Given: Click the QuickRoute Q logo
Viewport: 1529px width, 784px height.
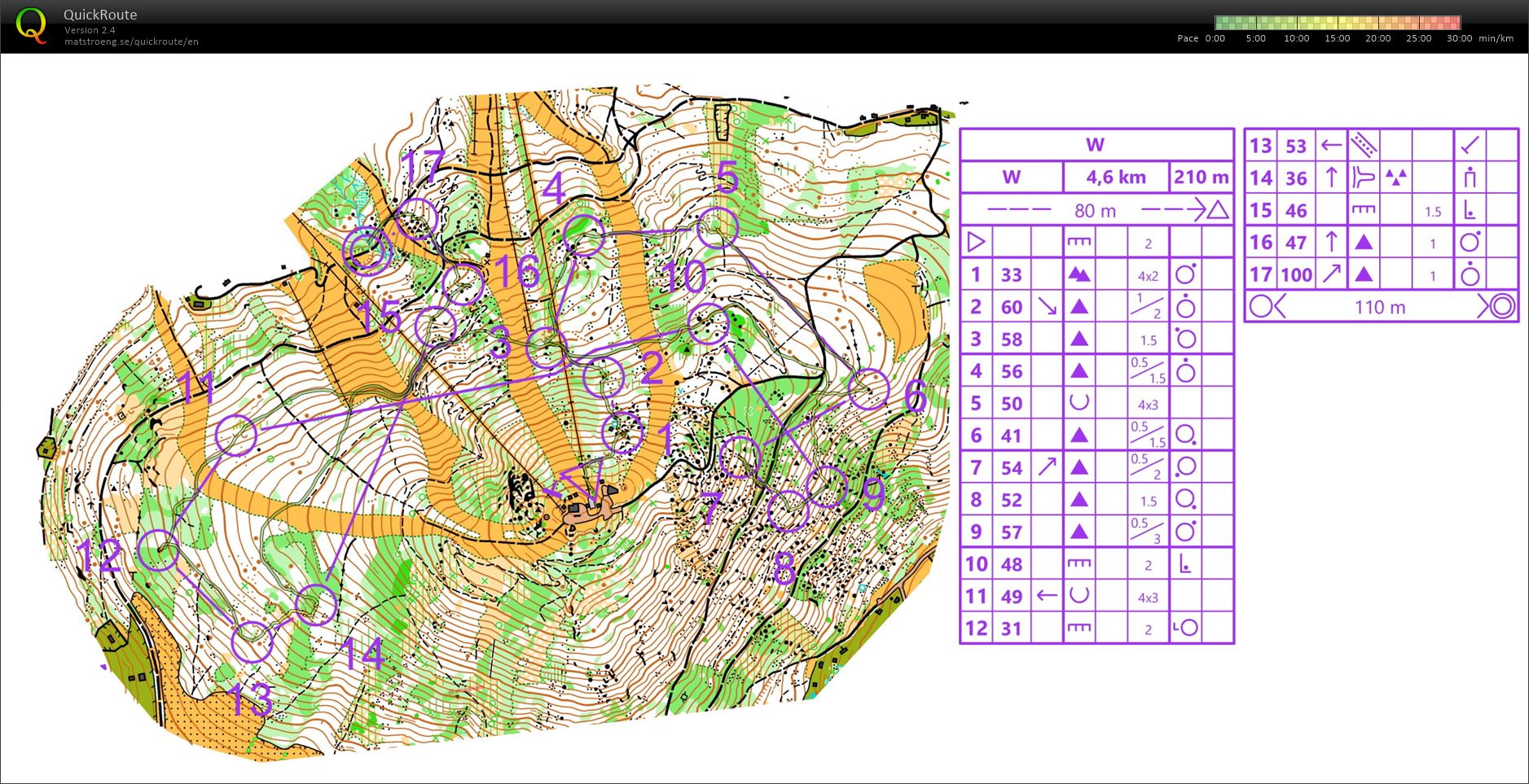Looking at the screenshot, I should 31,25.
